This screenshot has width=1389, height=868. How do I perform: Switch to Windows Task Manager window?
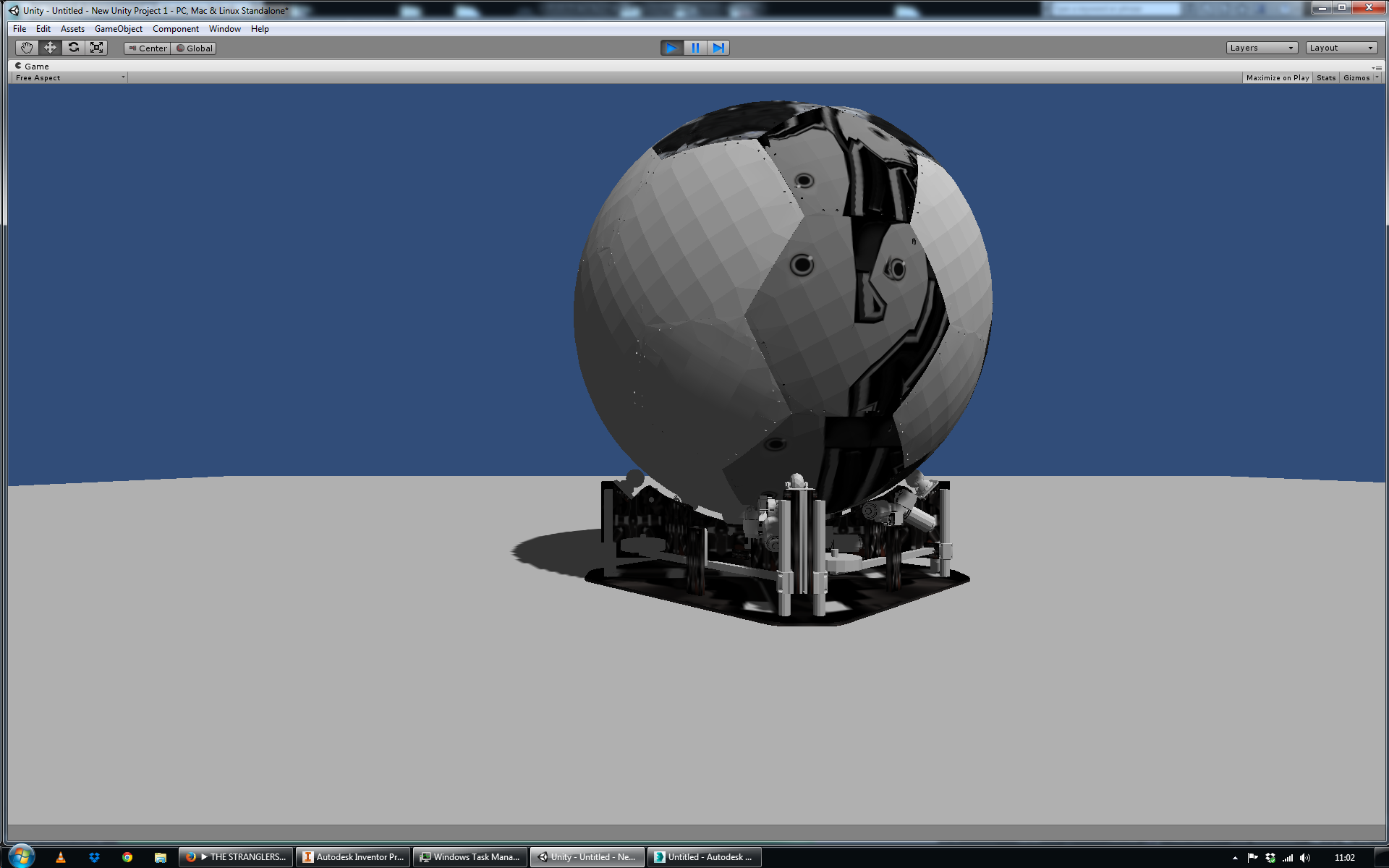point(470,857)
